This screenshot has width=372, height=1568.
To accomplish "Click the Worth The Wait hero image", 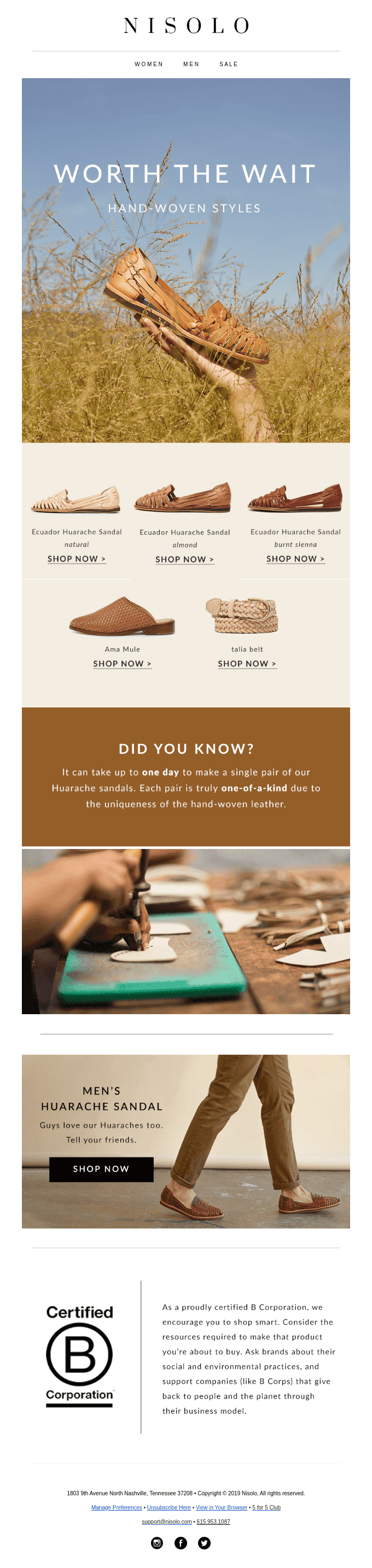I will (185, 260).
